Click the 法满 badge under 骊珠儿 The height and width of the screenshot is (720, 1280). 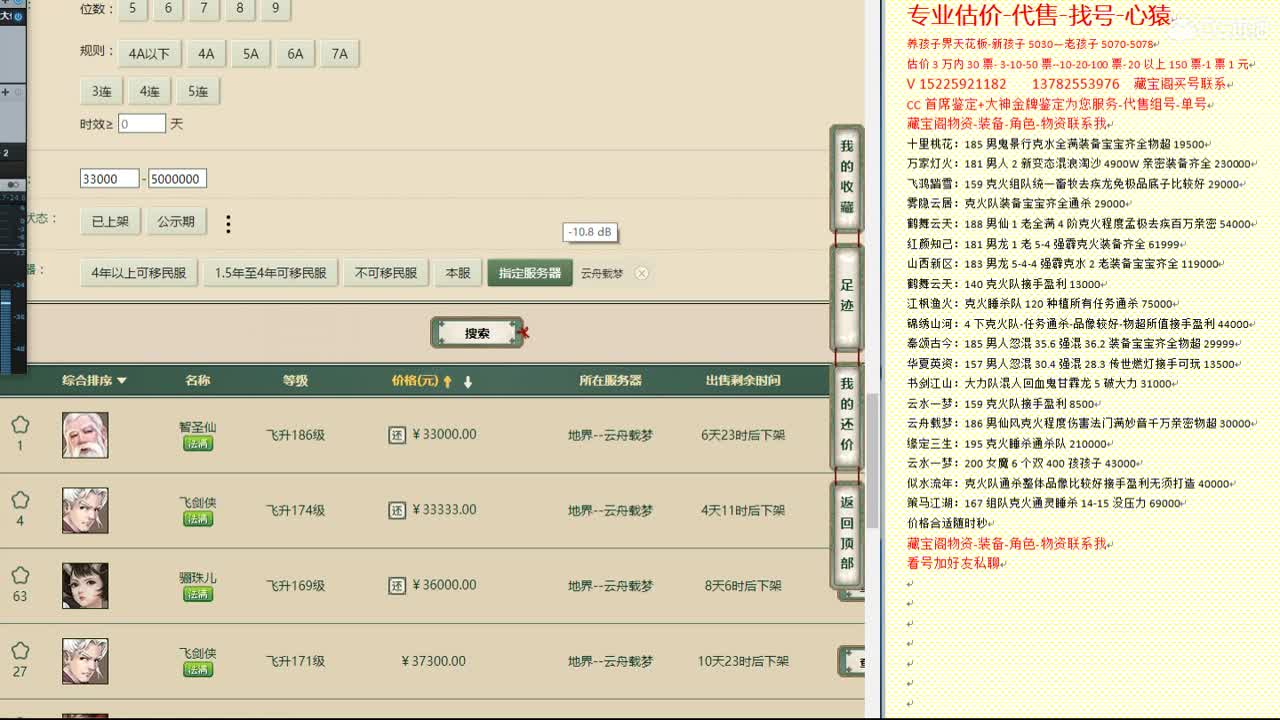(198, 594)
